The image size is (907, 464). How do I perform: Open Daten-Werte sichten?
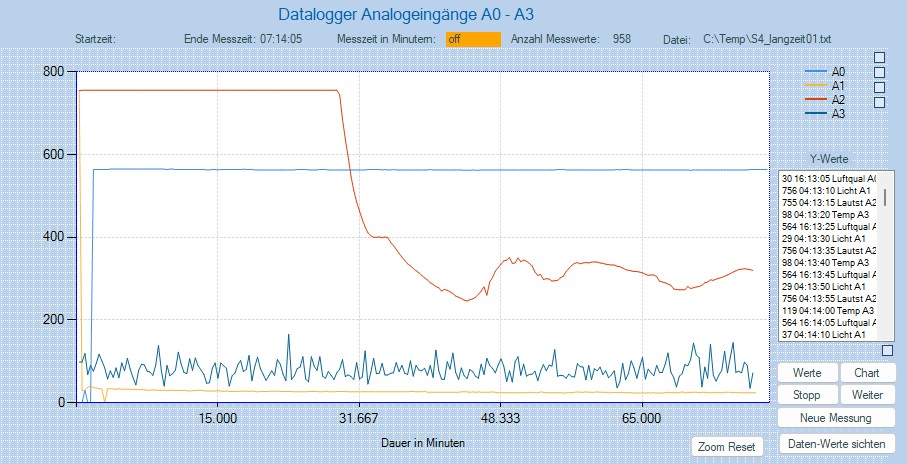click(x=837, y=442)
